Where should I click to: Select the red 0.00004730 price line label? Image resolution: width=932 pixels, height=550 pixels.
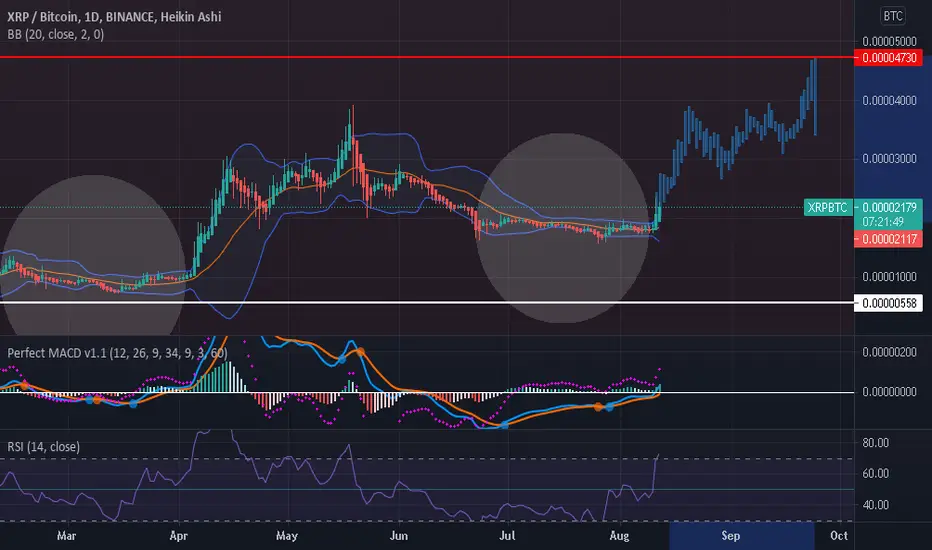pyautogui.click(x=889, y=58)
